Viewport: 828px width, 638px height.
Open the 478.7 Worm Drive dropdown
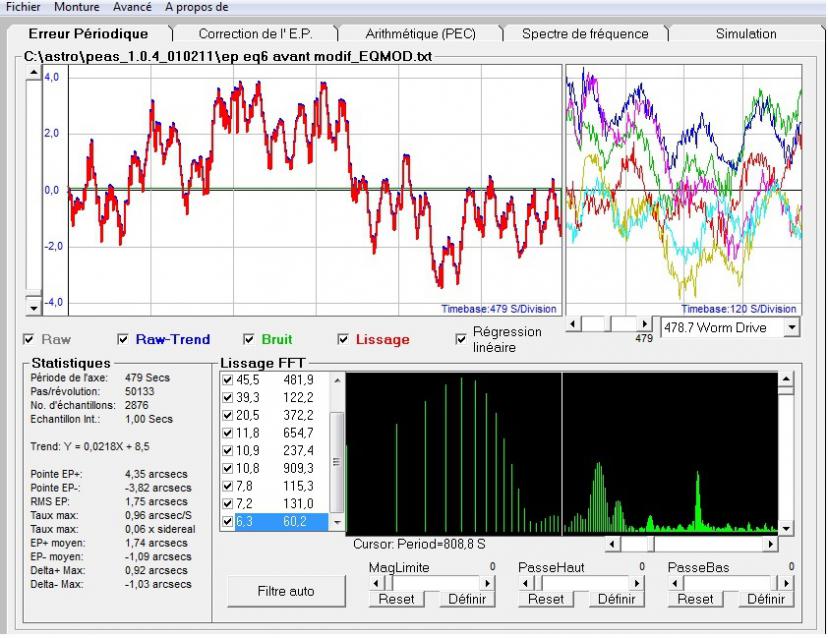(791, 327)
